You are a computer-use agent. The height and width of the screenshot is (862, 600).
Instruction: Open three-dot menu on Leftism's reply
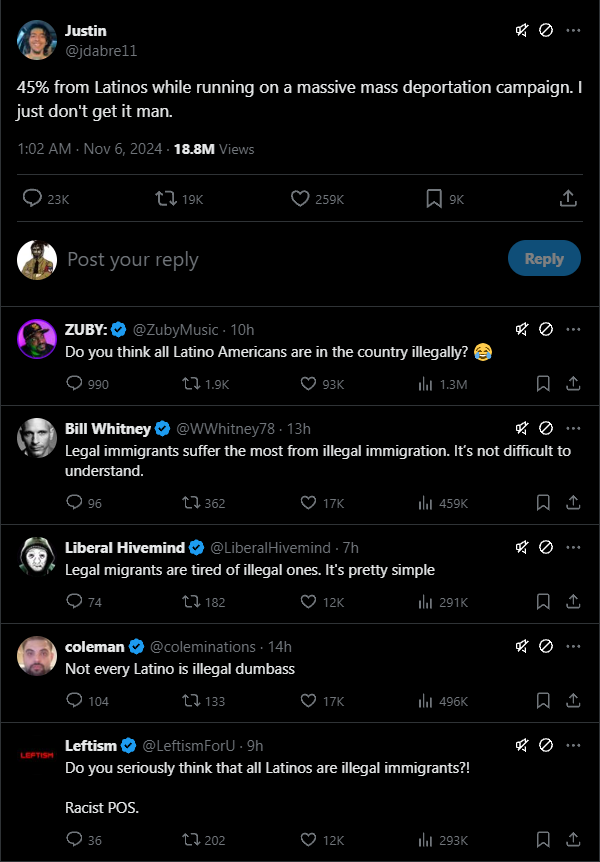click(x=573, y=745)
